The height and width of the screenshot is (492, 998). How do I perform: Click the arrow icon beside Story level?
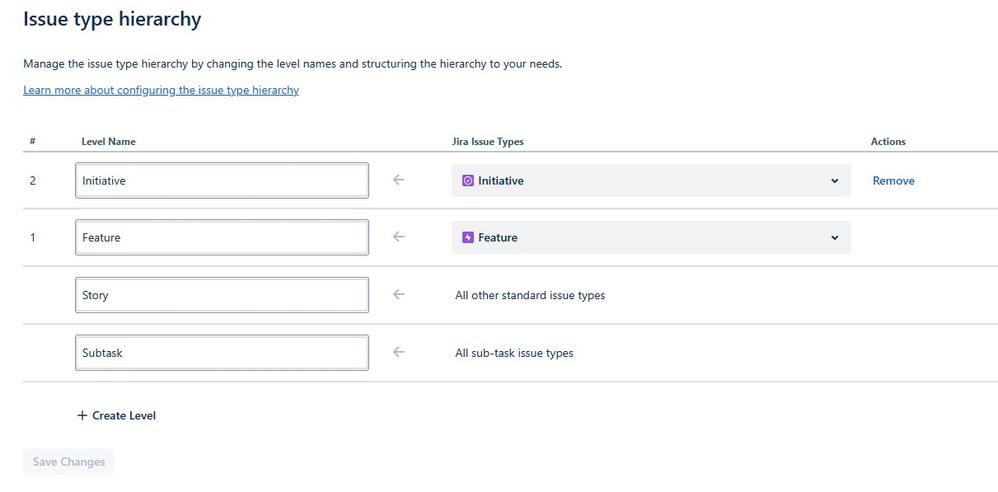[x=399, y=295]
